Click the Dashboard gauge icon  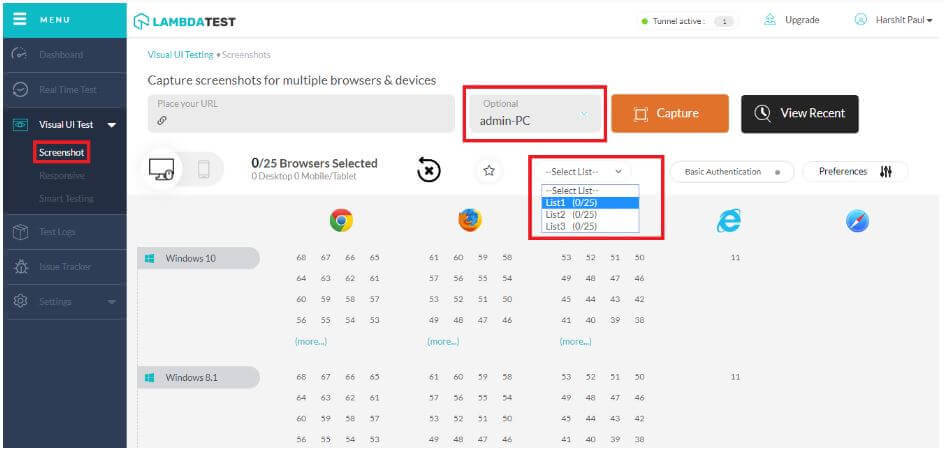(x=20, y=54)
